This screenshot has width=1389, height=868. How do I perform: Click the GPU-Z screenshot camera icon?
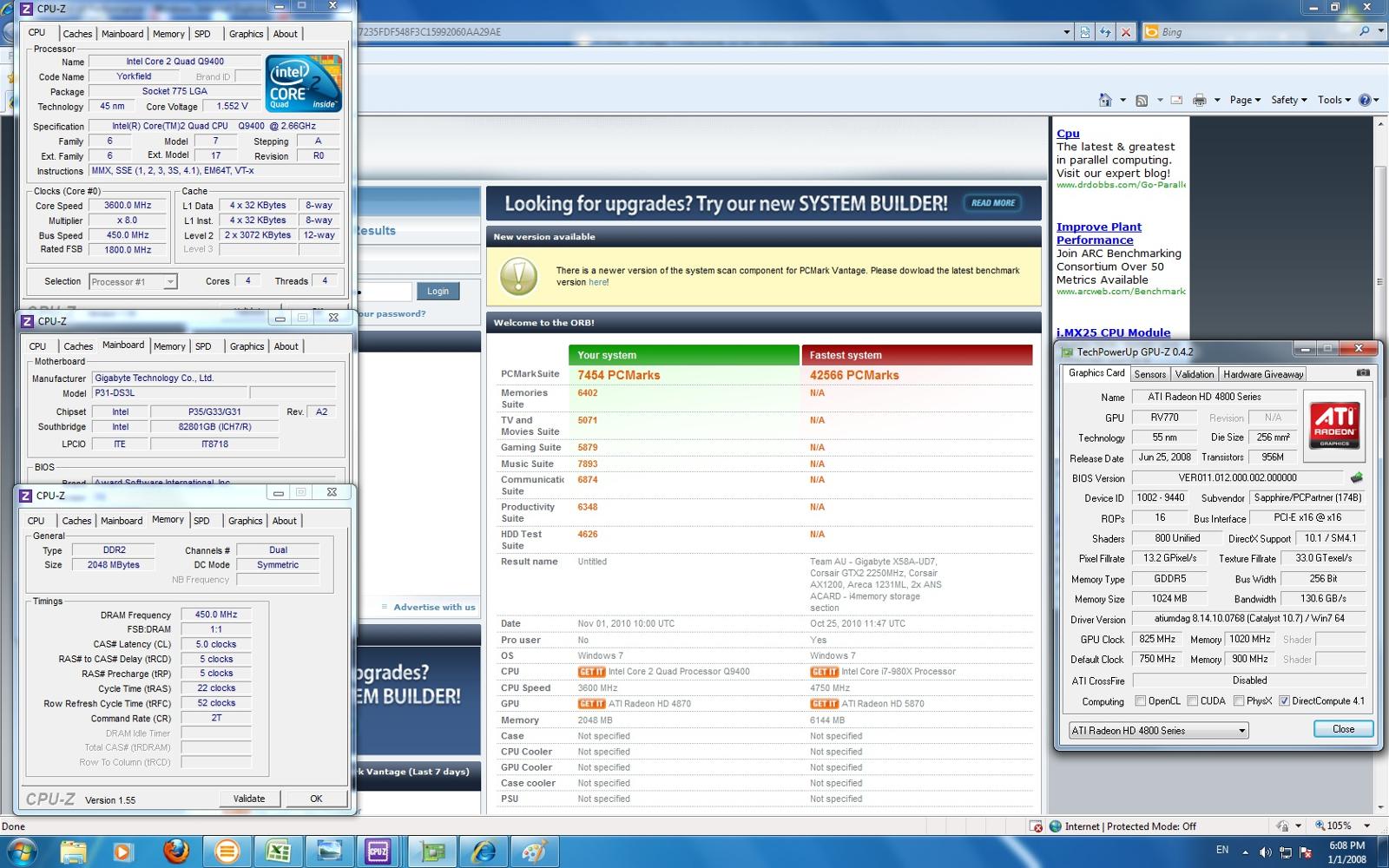[1363, 373]
